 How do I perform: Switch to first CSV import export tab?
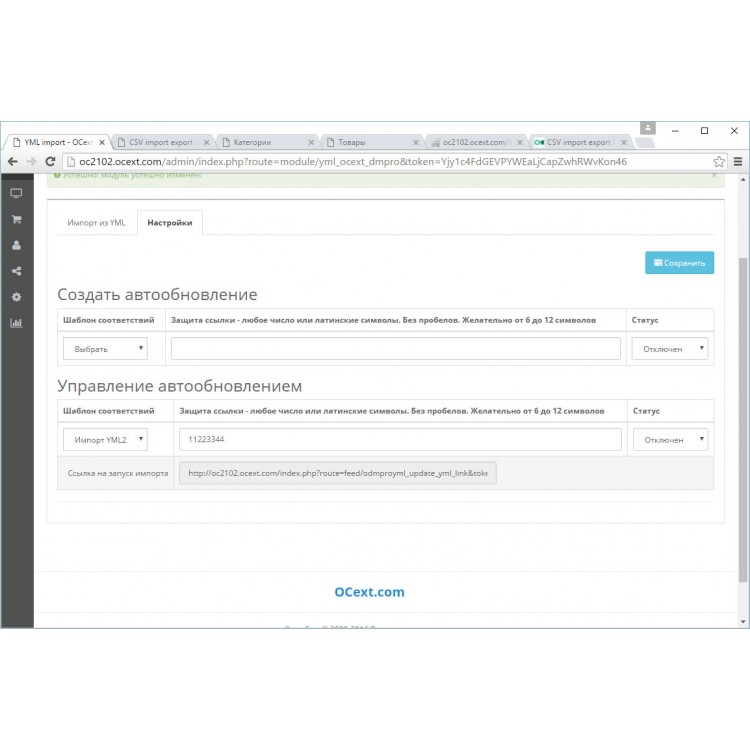point(161,143)
